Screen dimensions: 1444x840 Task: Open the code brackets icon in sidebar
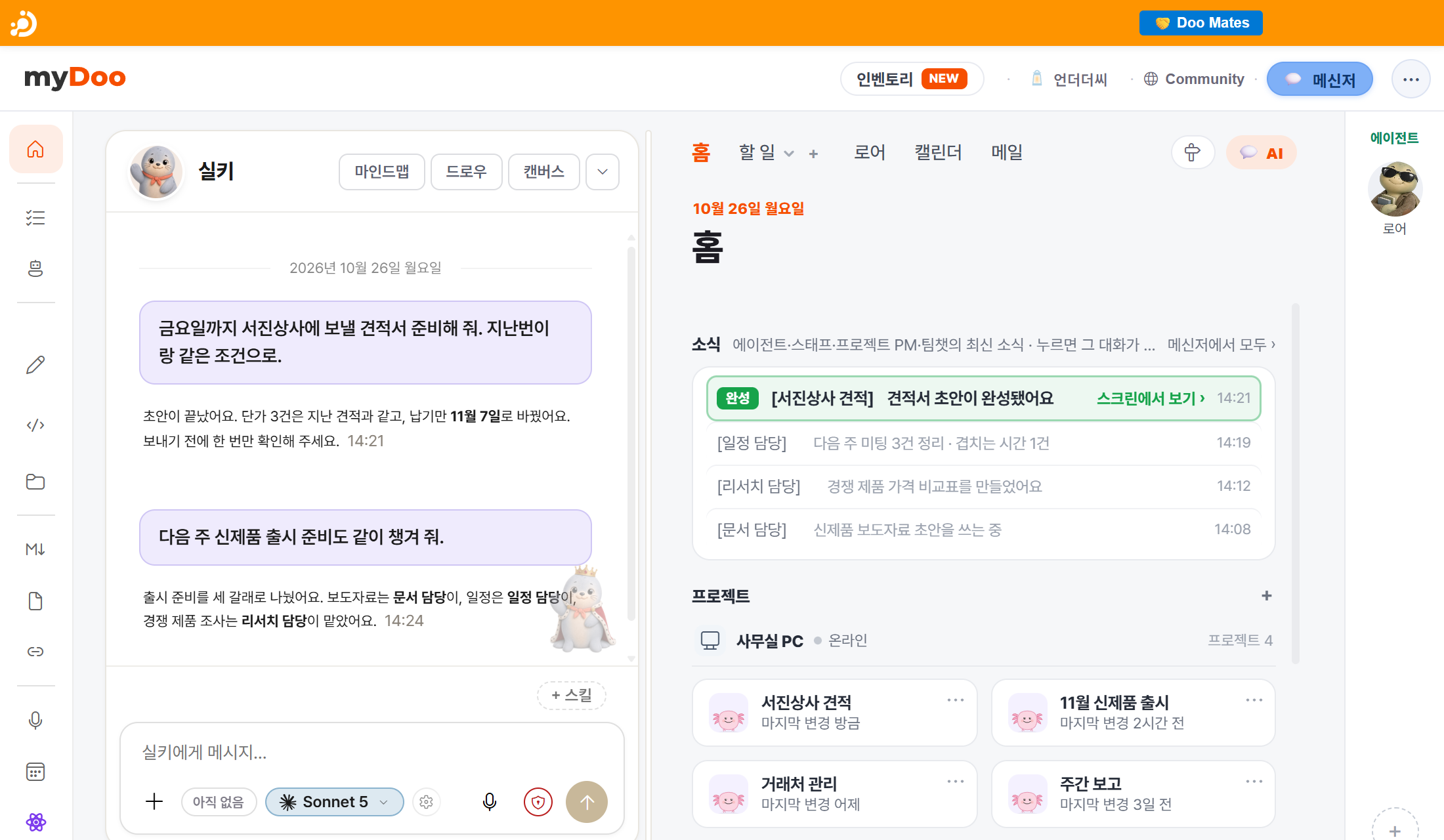pyautogui.click(x=35, y=425)
